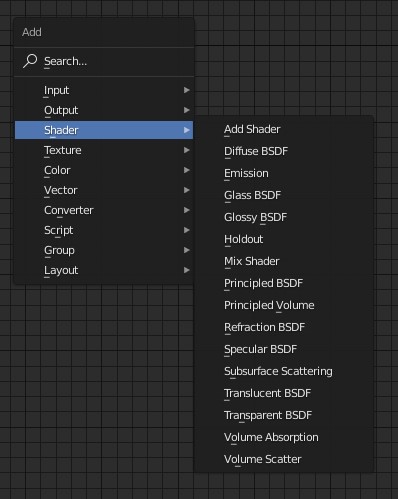Expand the Script submenu arrow
The height and width of the screenshot is (499, 398).
[187, 230]
